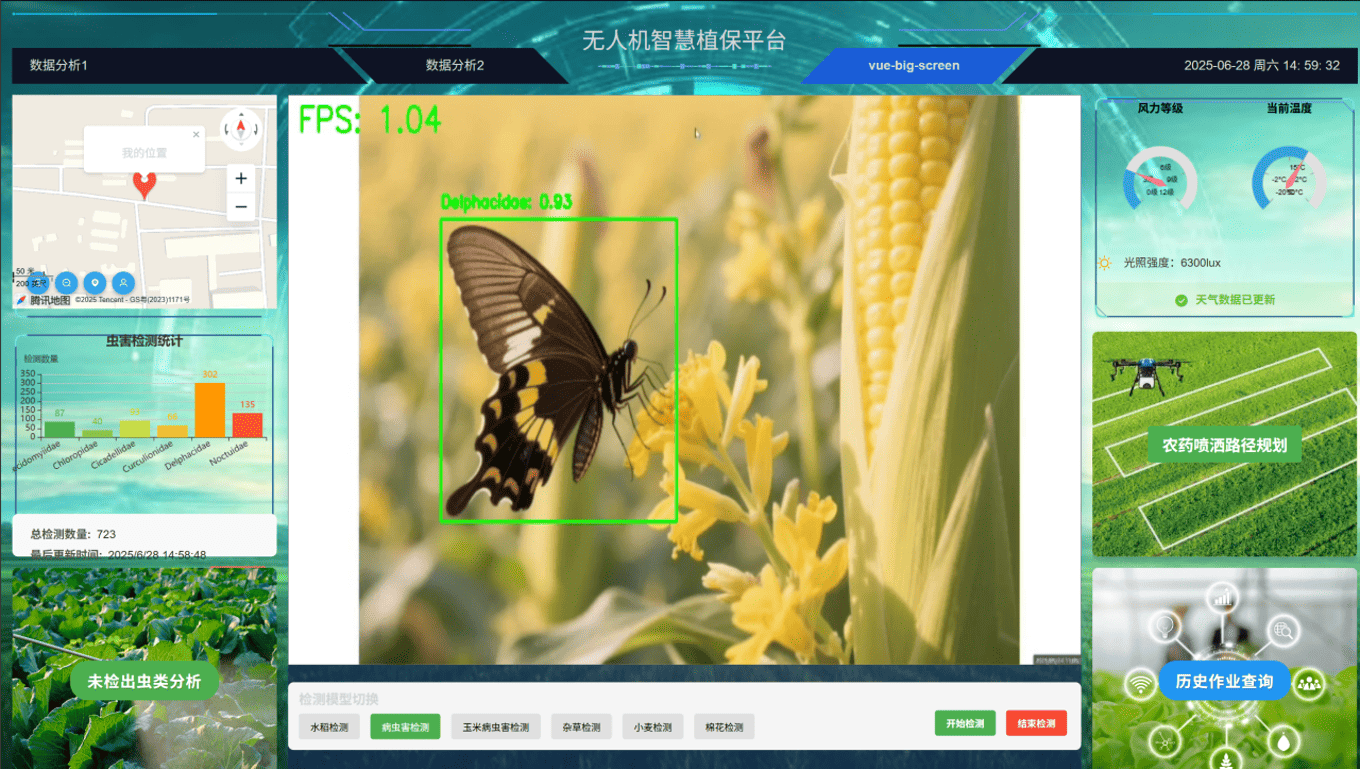
Task: Select 小麦检测 model
Action: (x=653, y=727)
